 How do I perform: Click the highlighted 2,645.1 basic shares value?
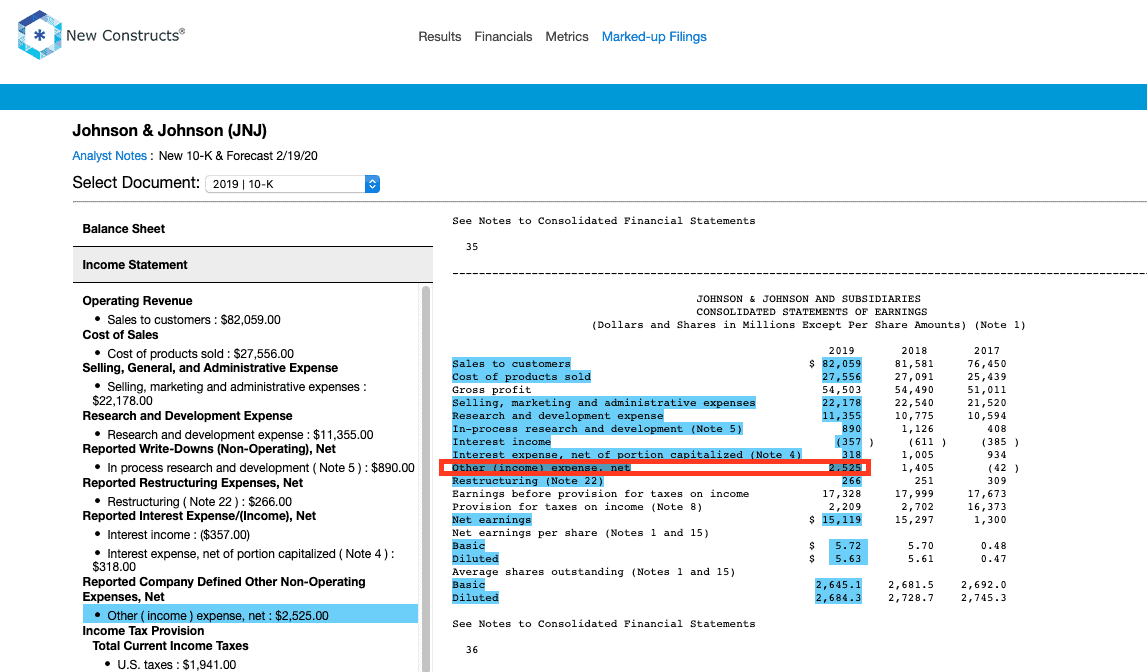(x=838, y=585)
